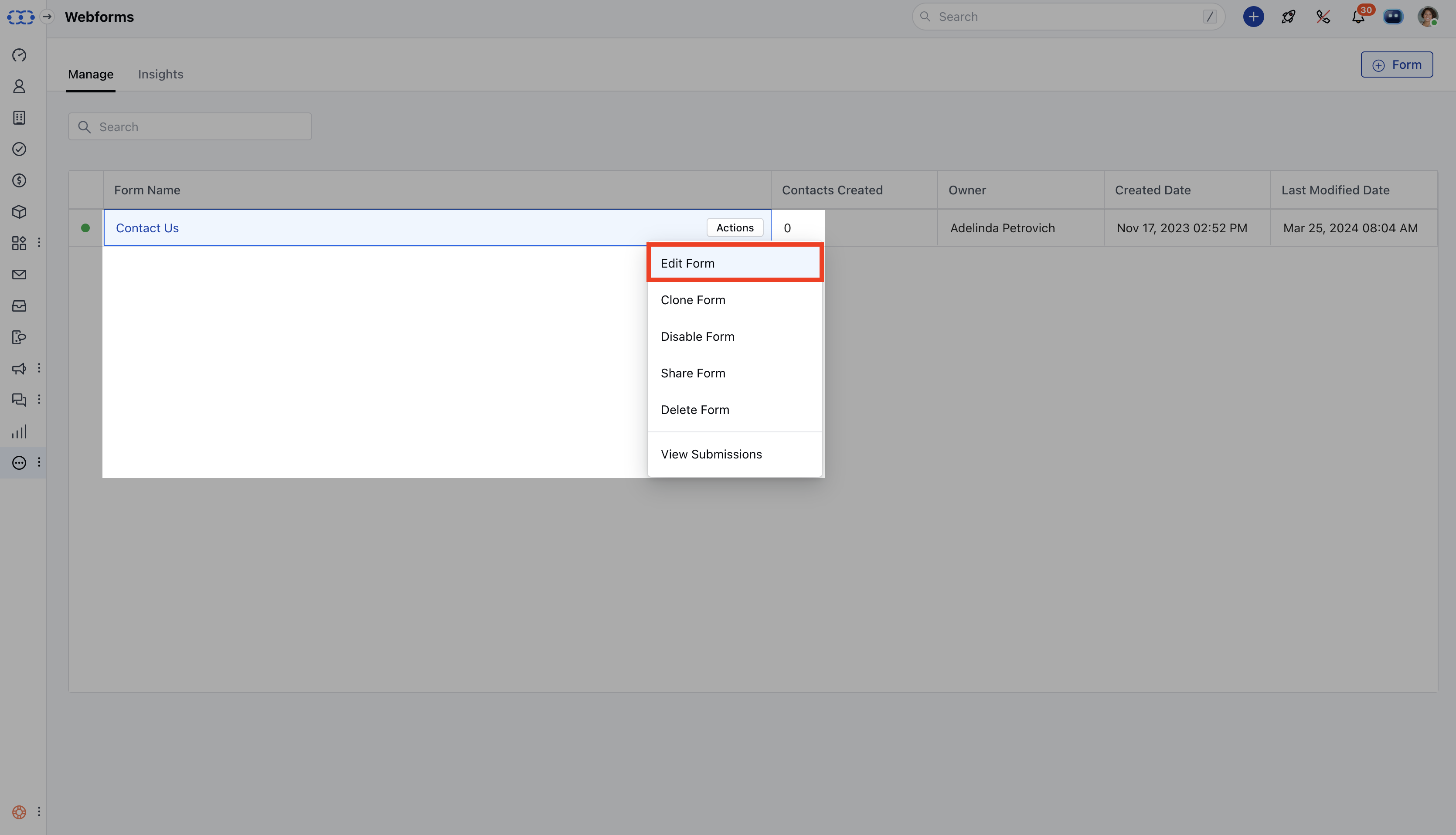The width and height of the screenshot is (1456, 835).
Task: Open the inbox tray icon in sidebar
Action: pos(19,305)
